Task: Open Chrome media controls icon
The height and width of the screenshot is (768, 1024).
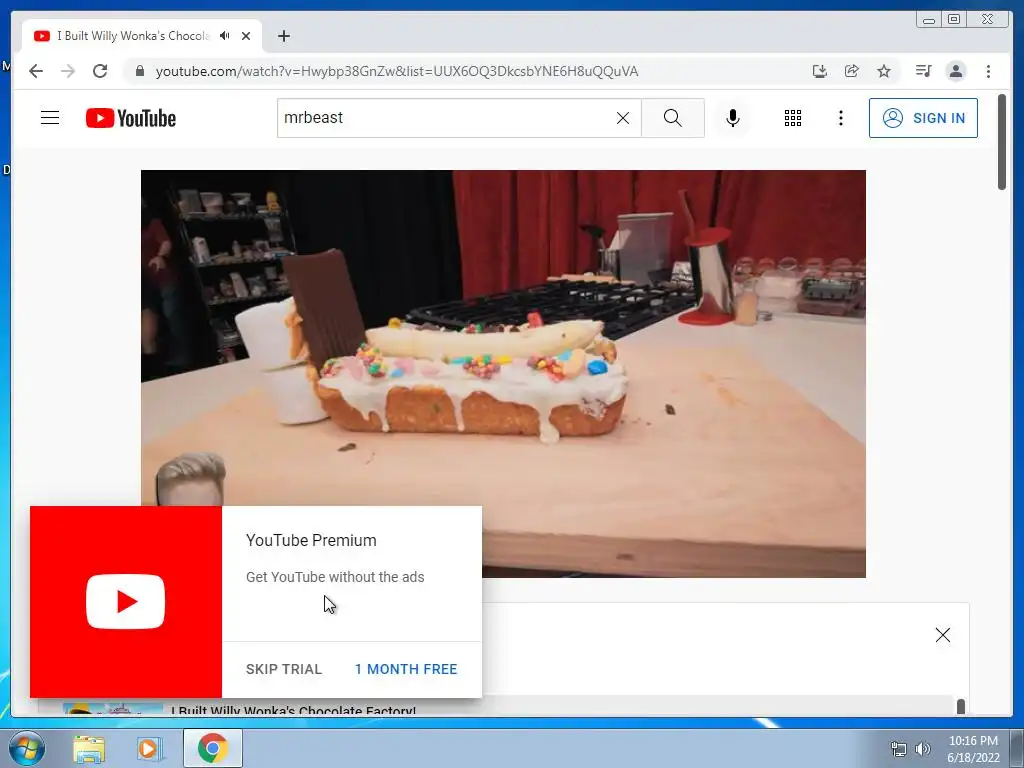Action: (x=923, y=71)
